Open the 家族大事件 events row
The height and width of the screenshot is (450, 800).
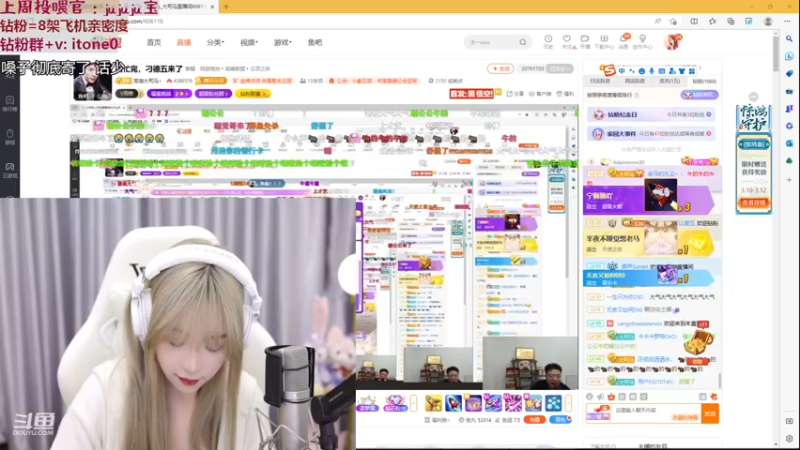point(651,134)
